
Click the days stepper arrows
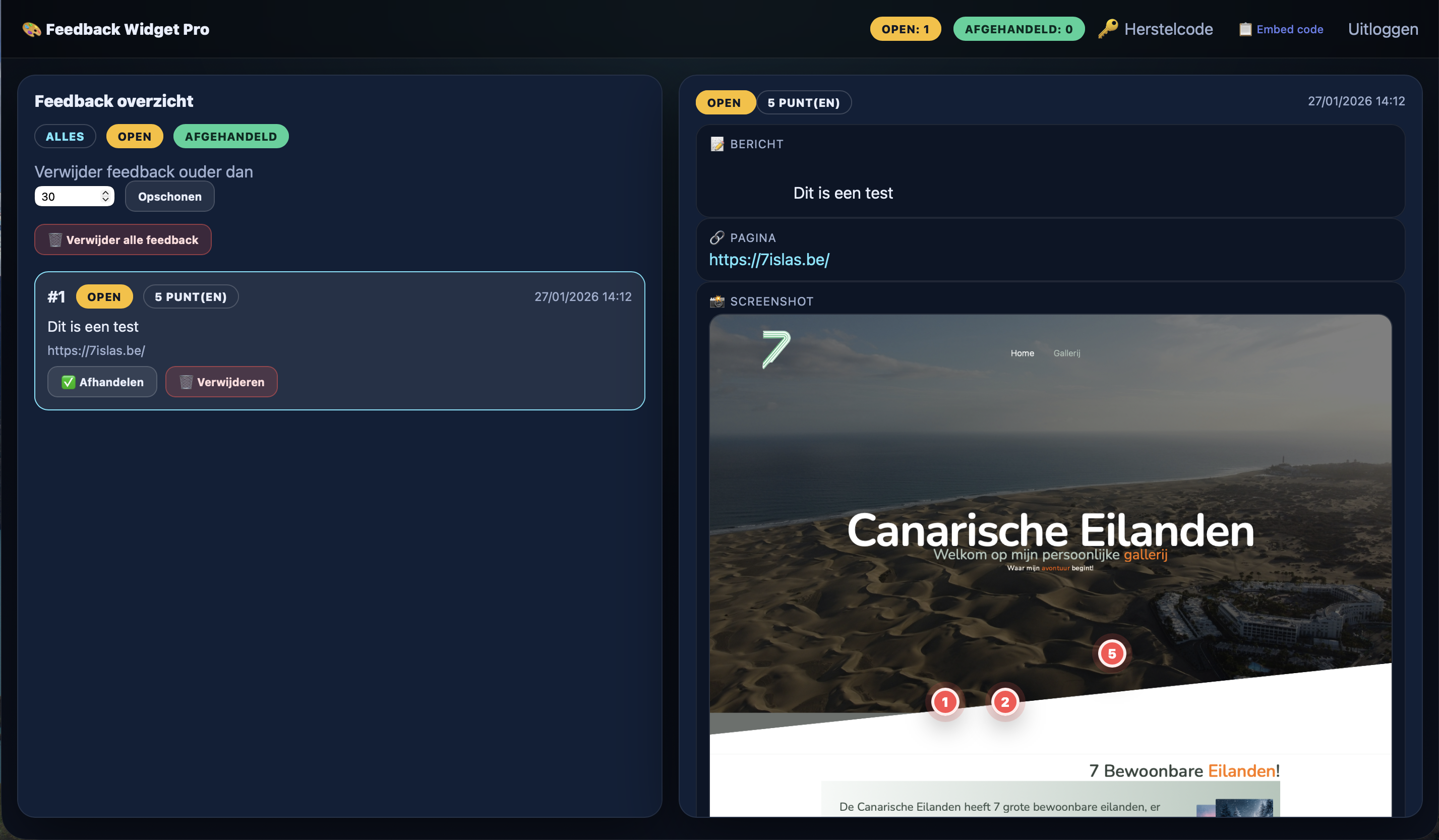(106, 196)
